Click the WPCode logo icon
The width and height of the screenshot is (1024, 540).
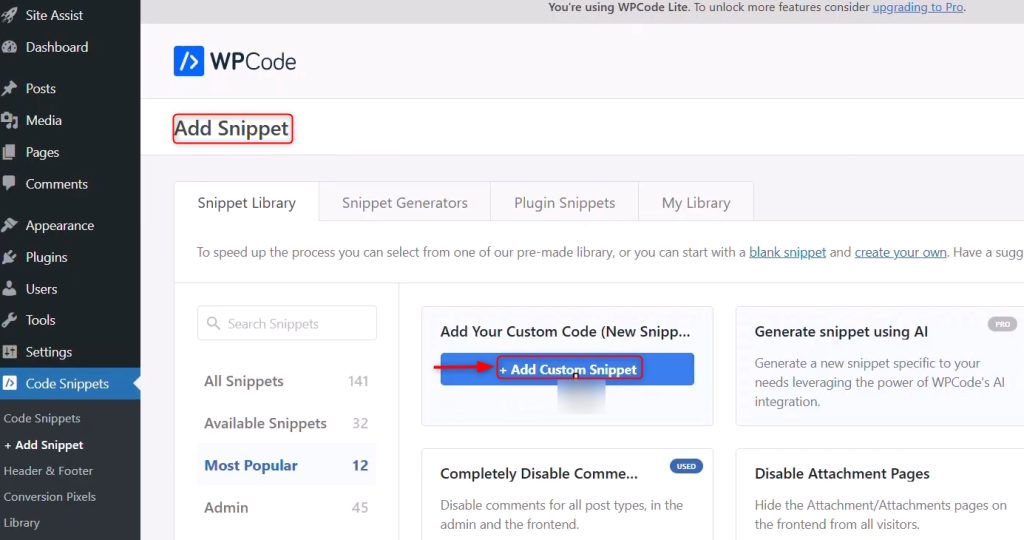click(189, 61)
